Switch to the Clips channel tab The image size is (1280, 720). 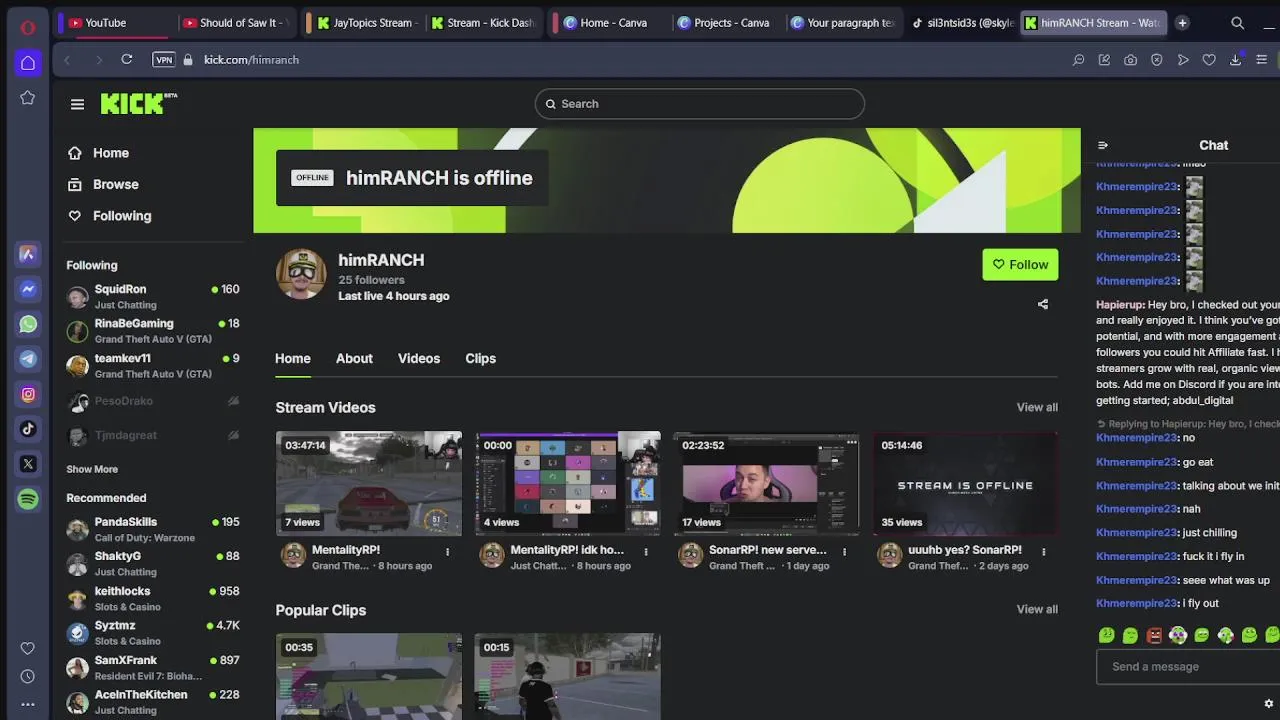coord(480,358)
